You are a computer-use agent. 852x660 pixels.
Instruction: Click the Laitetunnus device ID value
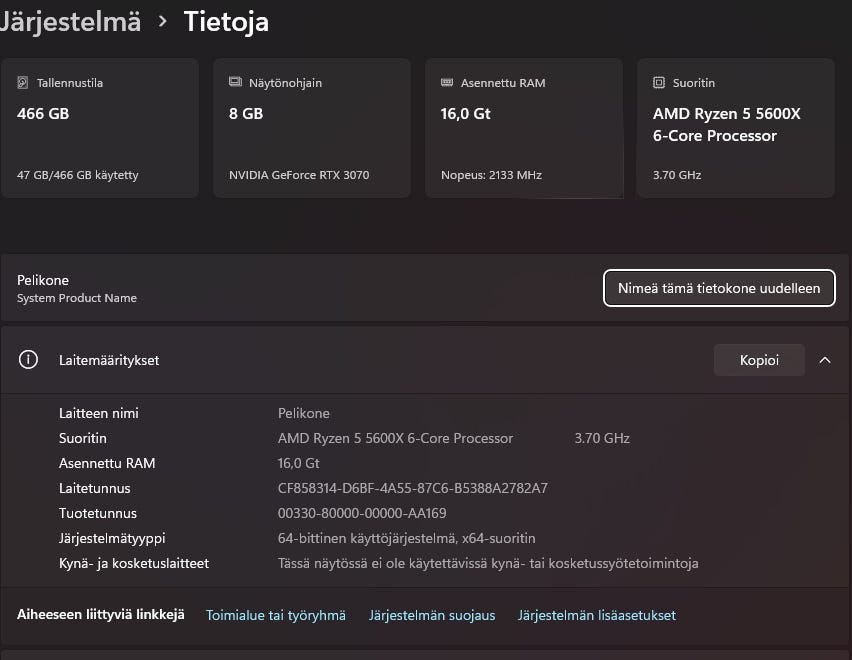pos(412,488)
